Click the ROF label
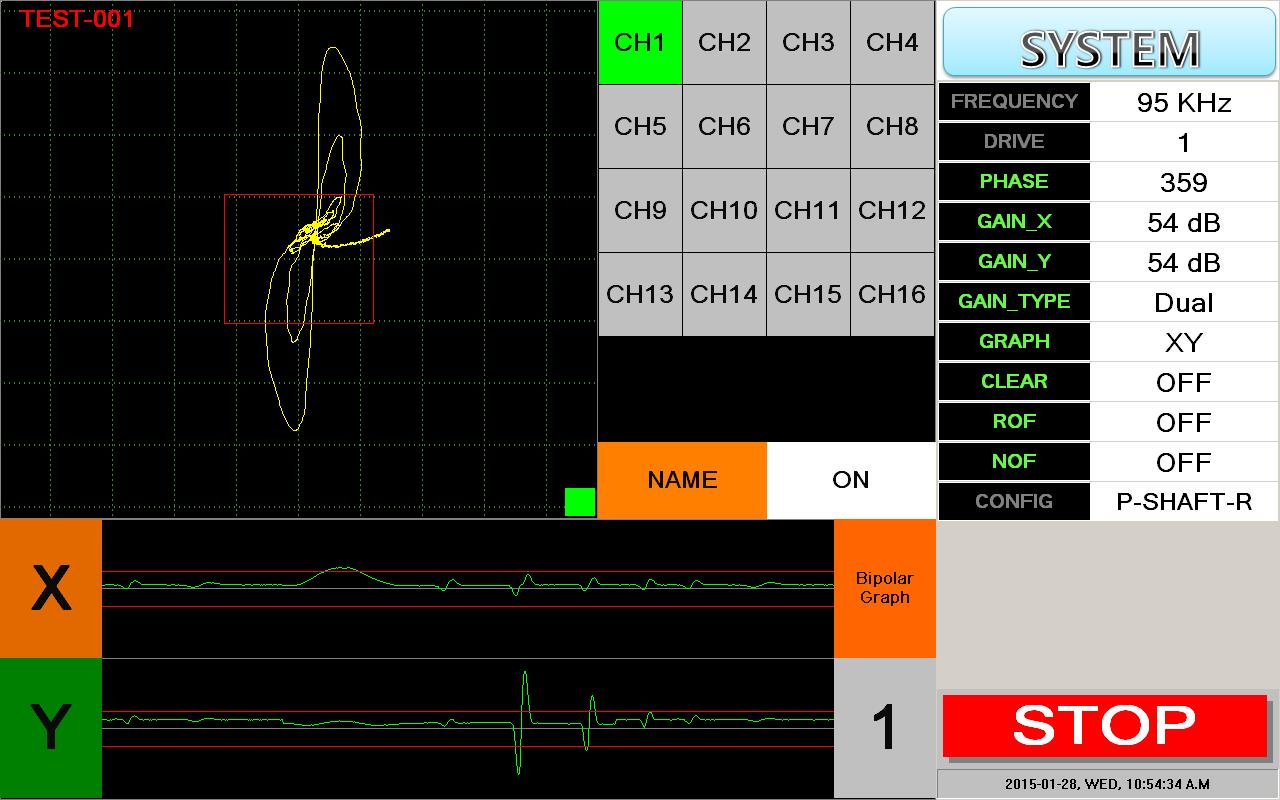1280x800 pixels. (x=1014, y=422)
